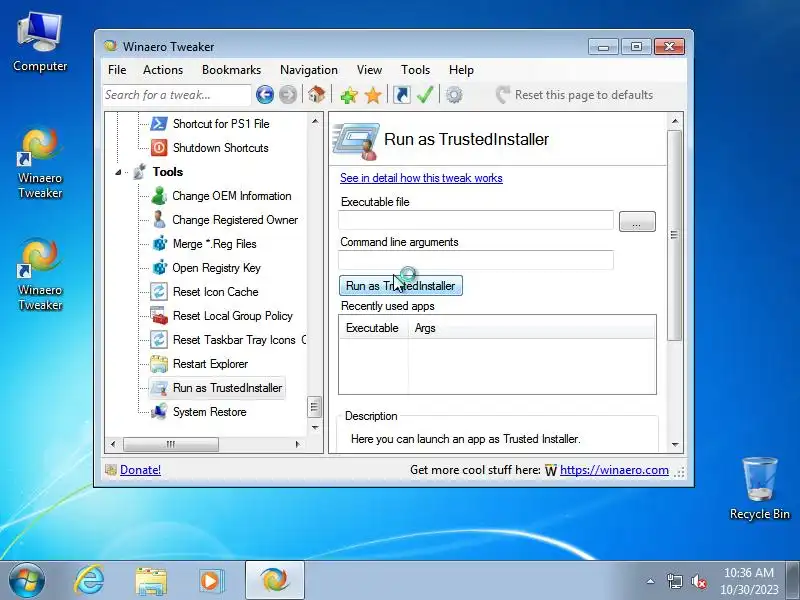Click the Run as TrustedInstaller button
The height and width of the screenshot is (600, 800).
click(401, 286)
